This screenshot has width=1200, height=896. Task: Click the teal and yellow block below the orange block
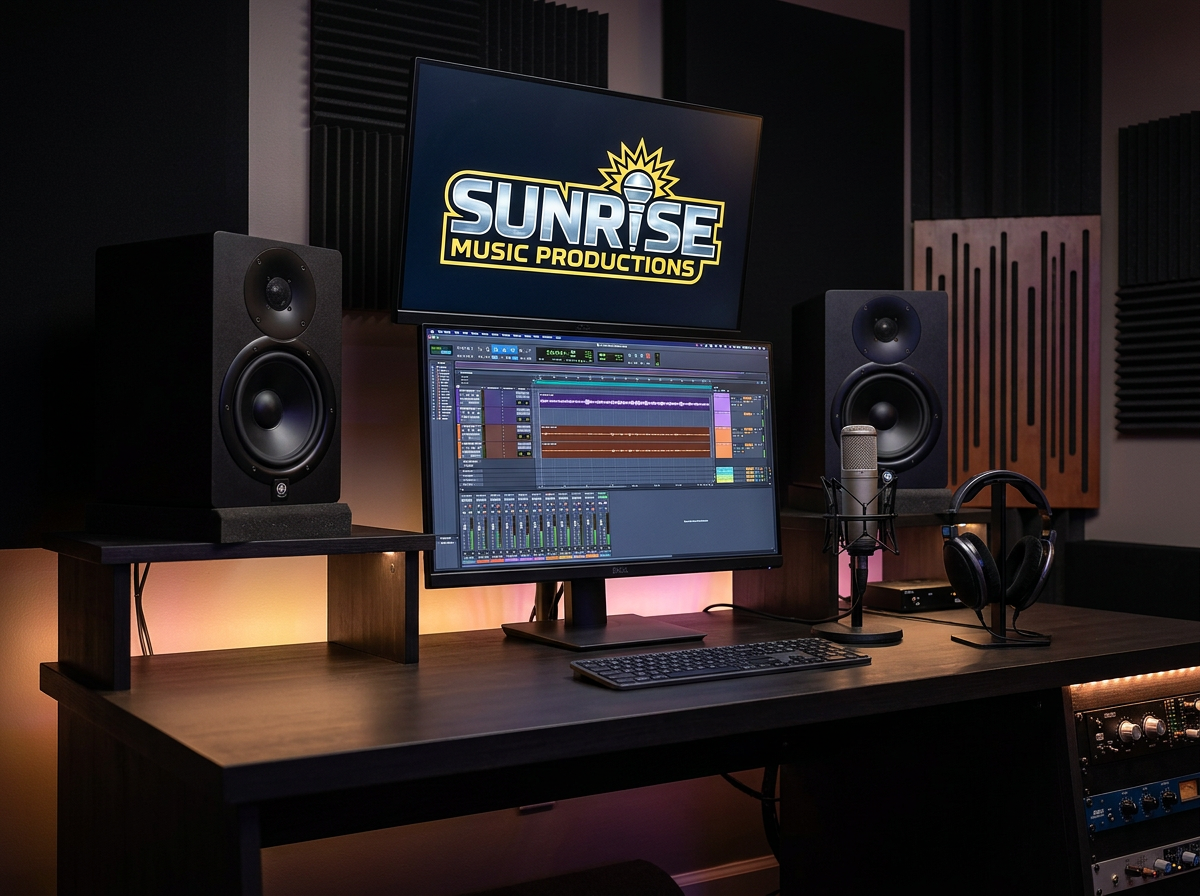point(725,475)
